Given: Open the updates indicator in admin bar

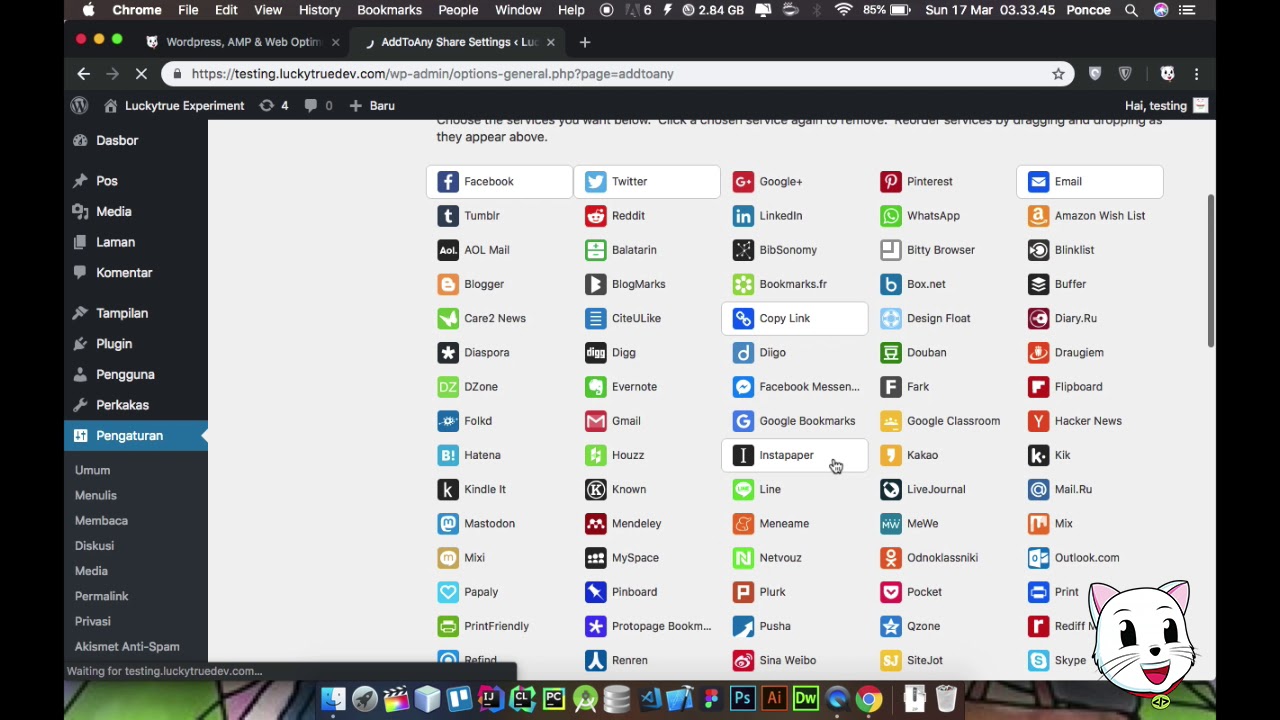Looking at the screenshot, I should [273, 106].
